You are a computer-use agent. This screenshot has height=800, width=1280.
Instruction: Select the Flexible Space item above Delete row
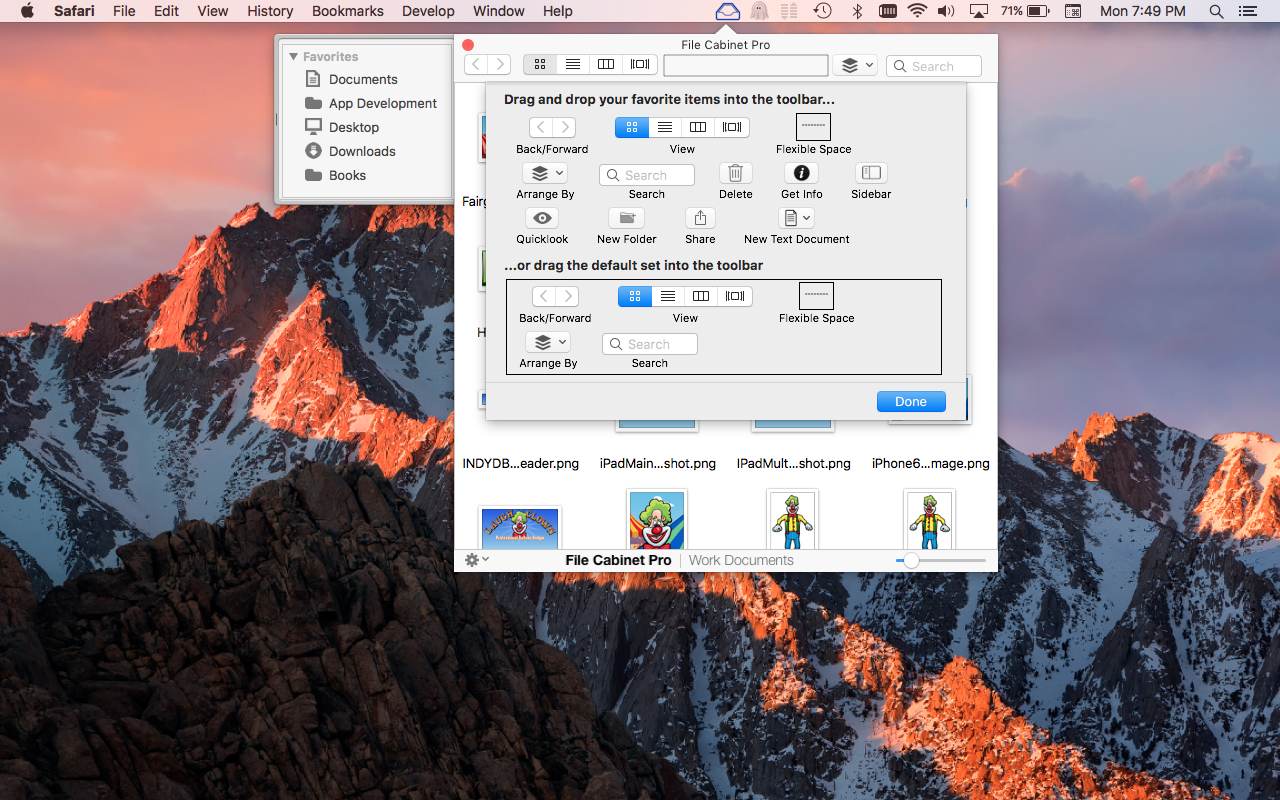point(814,126)
